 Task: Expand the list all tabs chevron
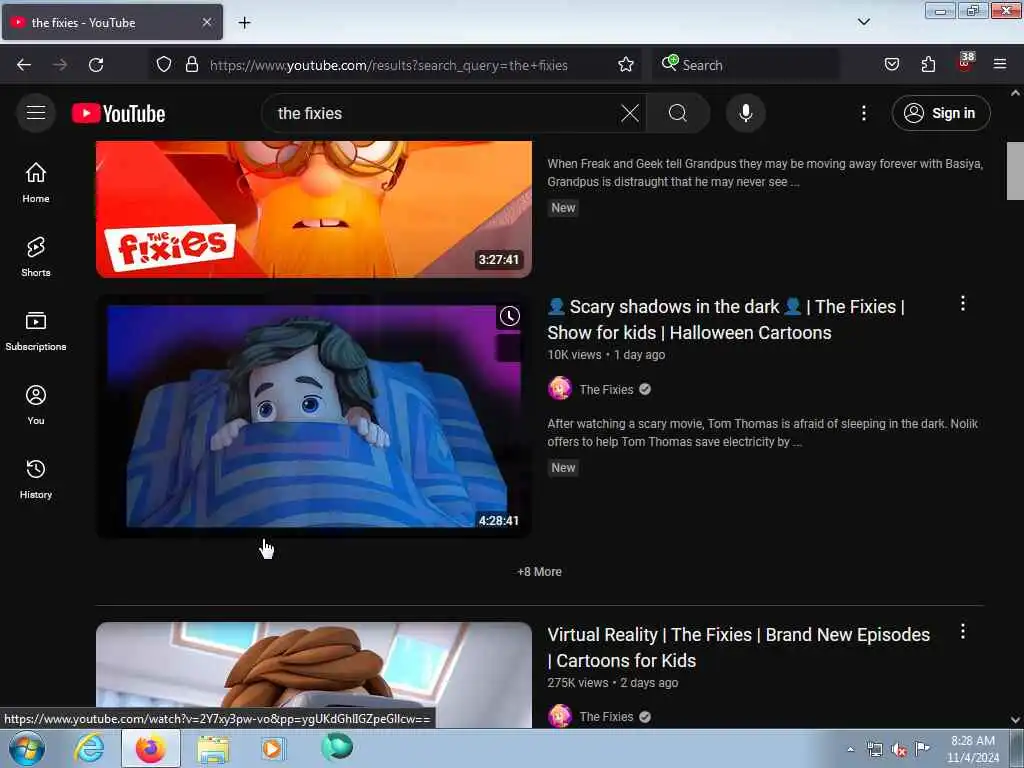click(x=863, y=22)
